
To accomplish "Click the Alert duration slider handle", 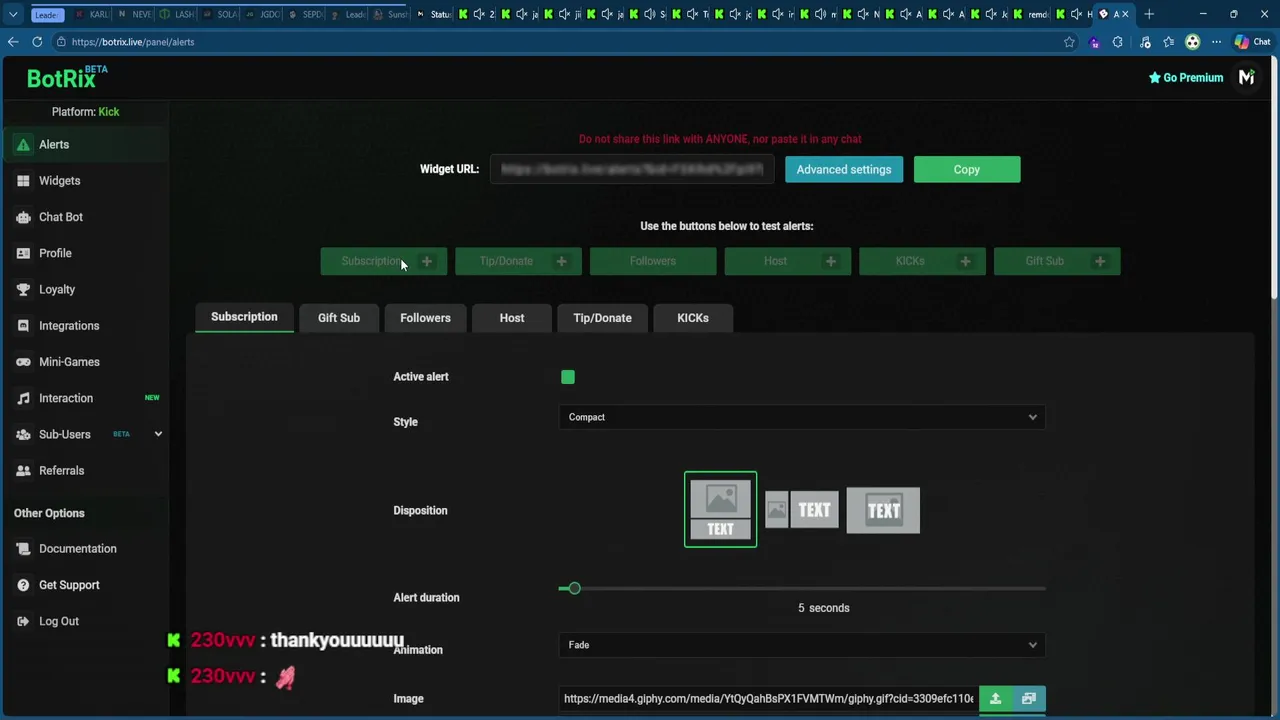I will point(574,588).
